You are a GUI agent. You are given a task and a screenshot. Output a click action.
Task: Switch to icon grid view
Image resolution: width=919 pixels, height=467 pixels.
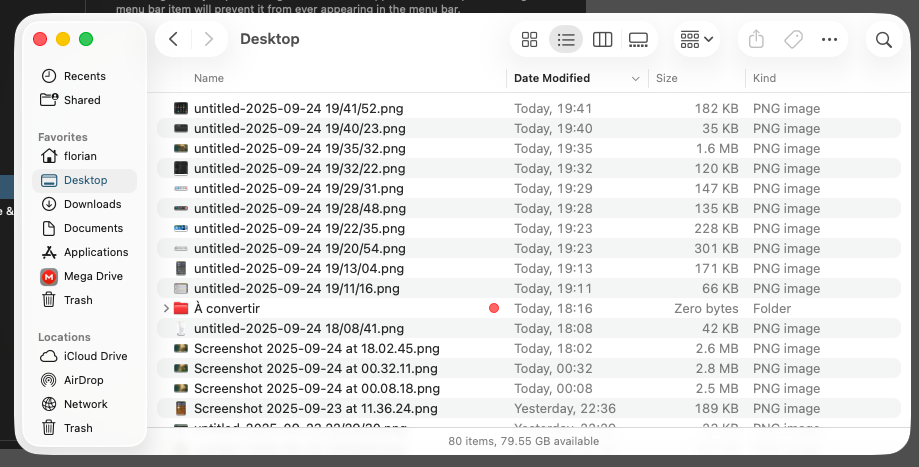coord(530,40)
